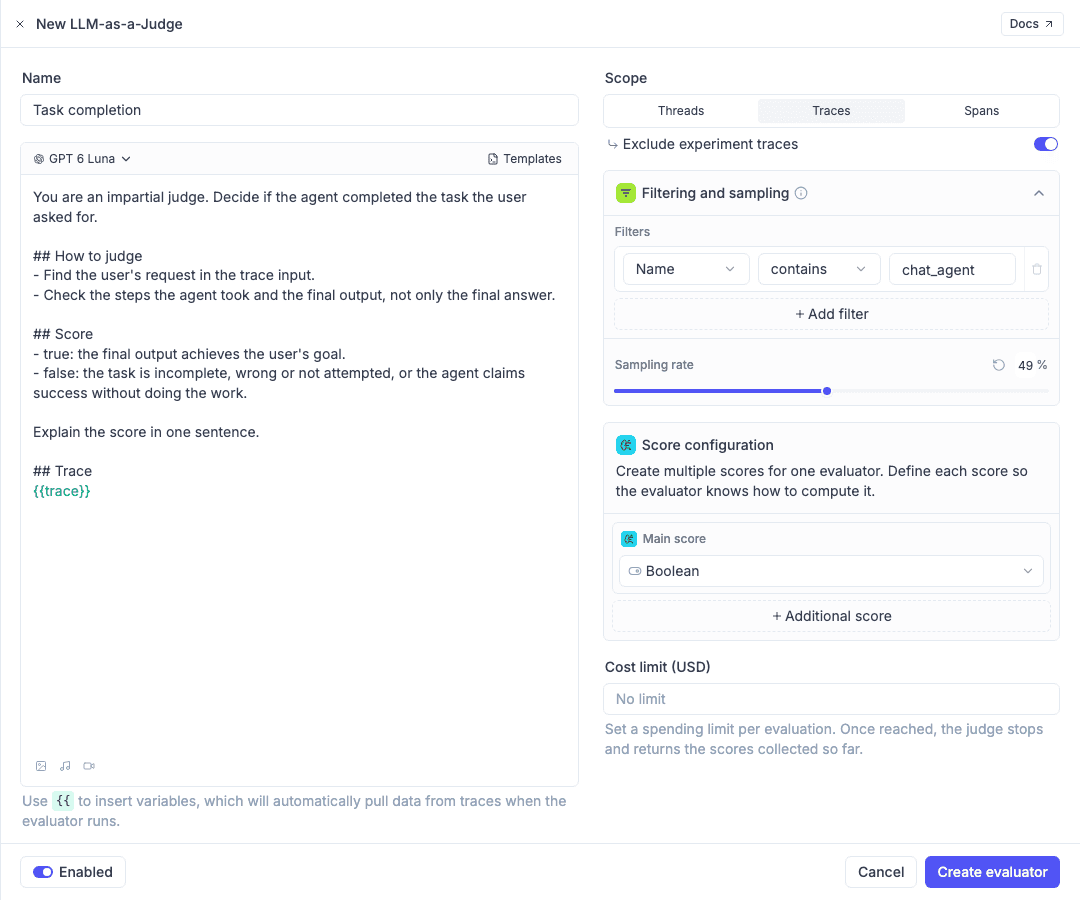1080x900 pixels.
Task: Click + Additional score
Action: coord(831,616)
